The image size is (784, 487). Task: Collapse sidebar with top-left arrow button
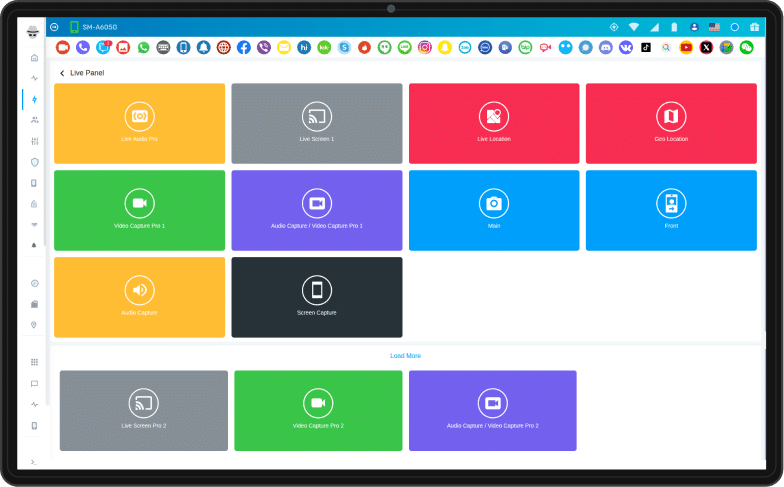tap(54, 27)
